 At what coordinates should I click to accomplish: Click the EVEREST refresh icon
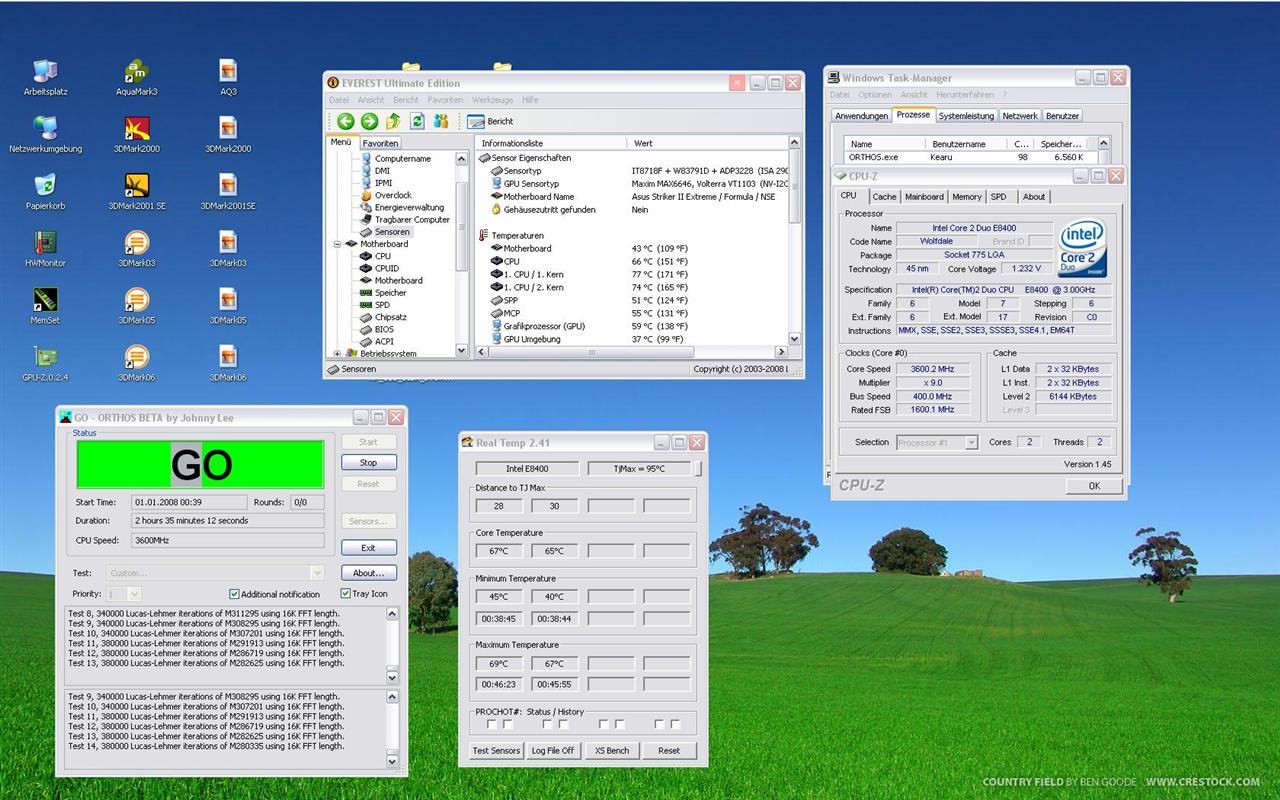click(417, 121)
